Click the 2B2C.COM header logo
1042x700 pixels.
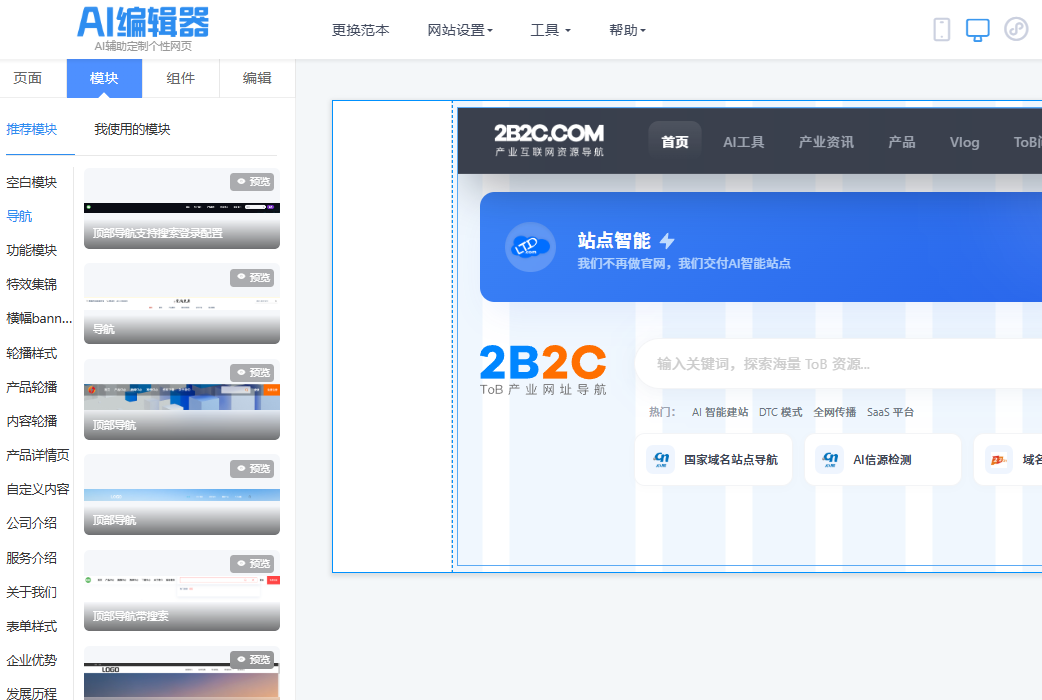(x=549, y=140)
